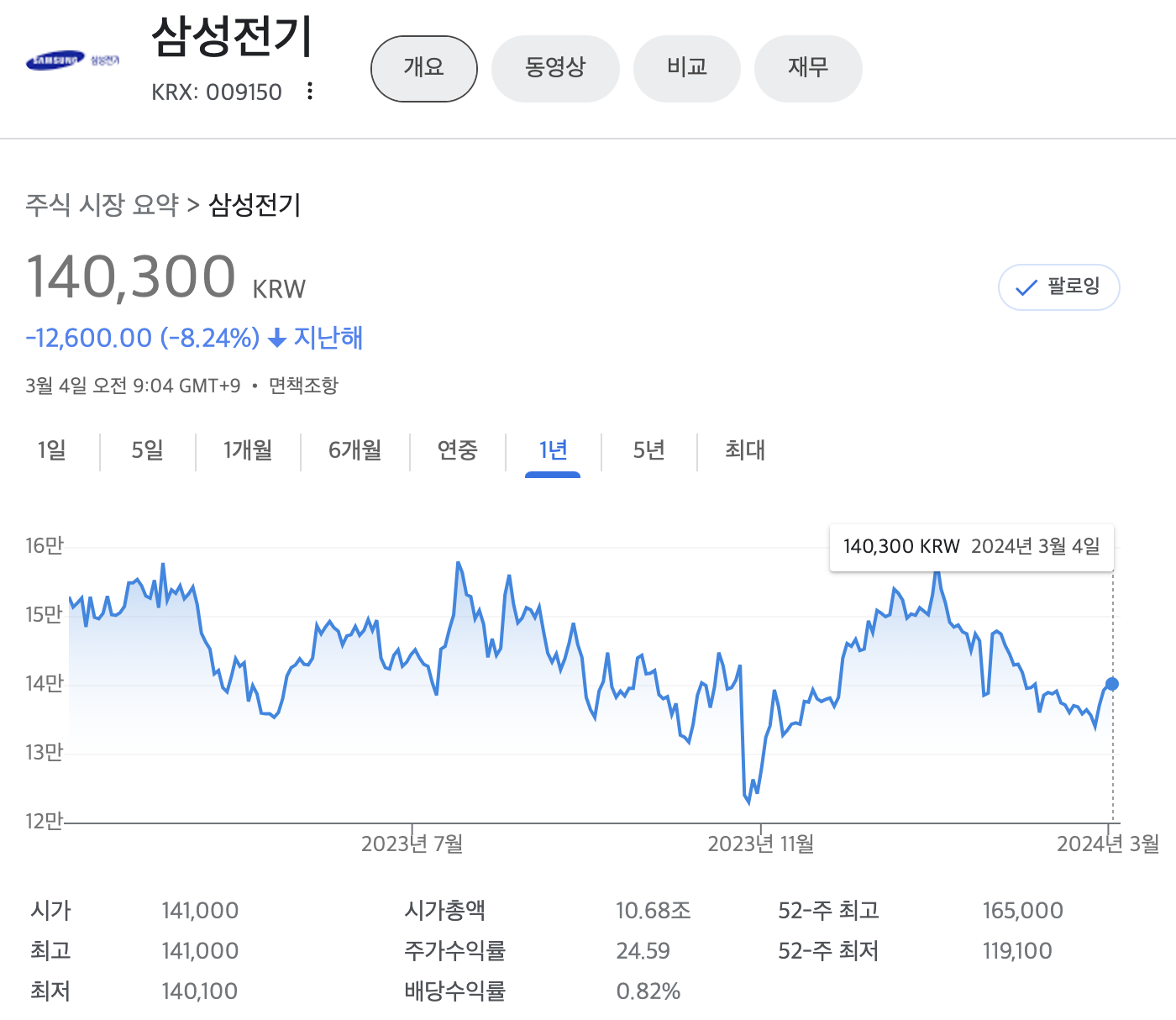Screen dimensions: 1176x1020
Task: Show the 최대 chart range
Action: click(x=745, y=450)
